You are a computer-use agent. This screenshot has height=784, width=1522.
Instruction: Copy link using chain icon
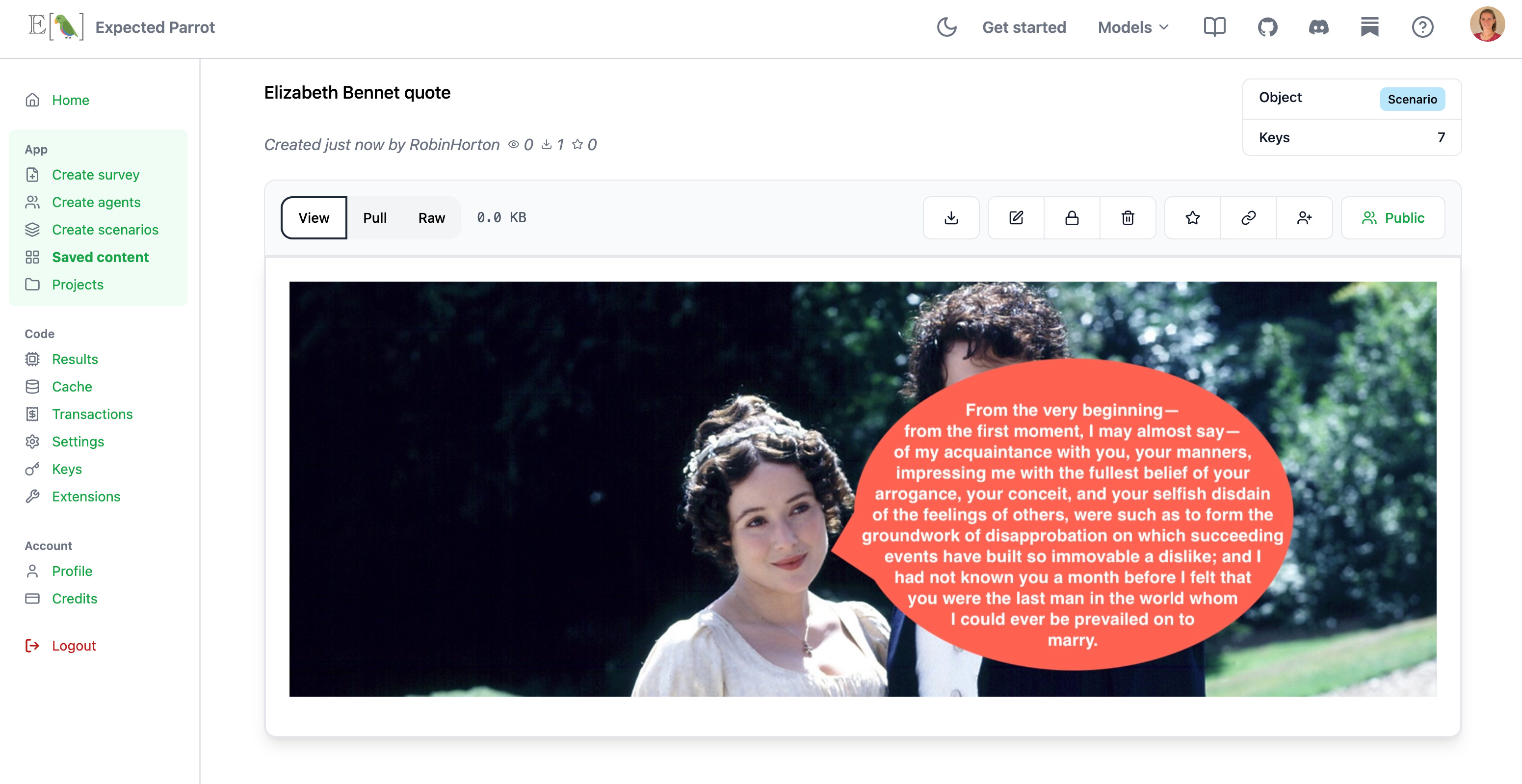pos(1248,218)
